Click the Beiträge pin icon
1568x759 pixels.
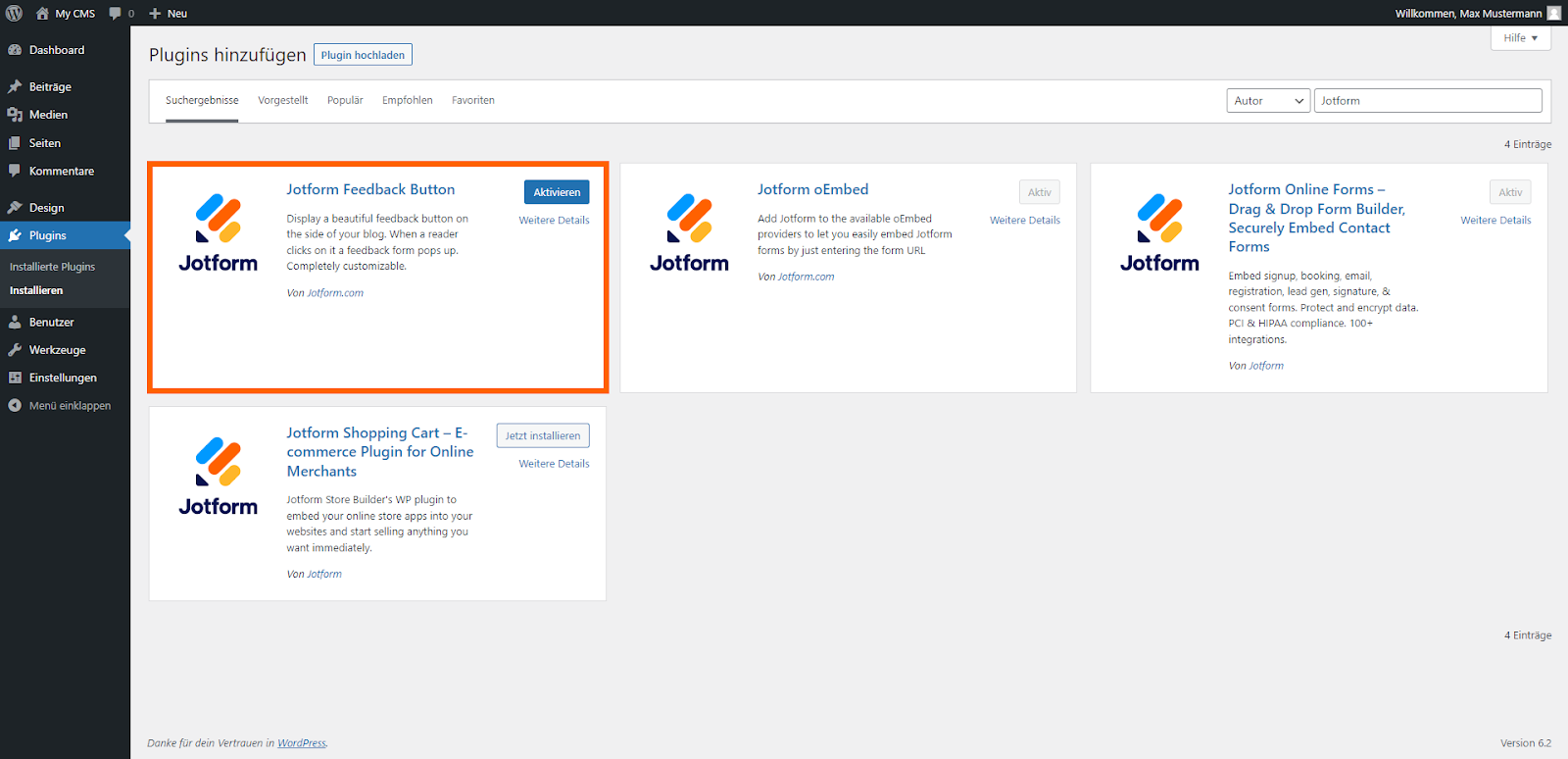pos(15,86)
